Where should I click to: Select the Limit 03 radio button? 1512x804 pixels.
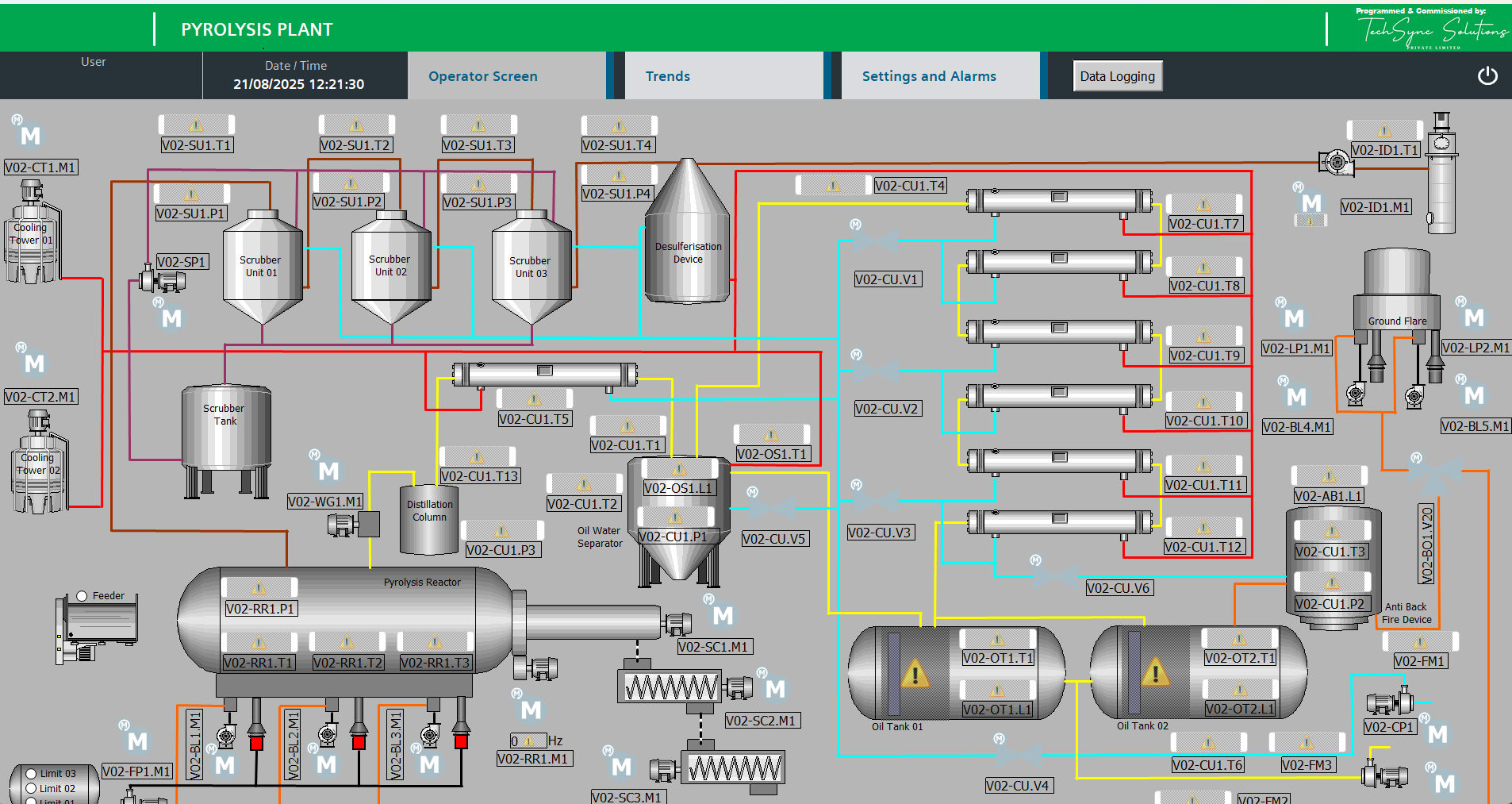[x=30, y=772]
